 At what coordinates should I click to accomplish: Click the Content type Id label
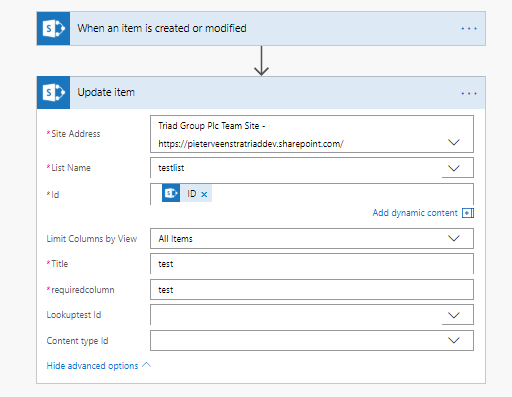[x=77, y=341]
